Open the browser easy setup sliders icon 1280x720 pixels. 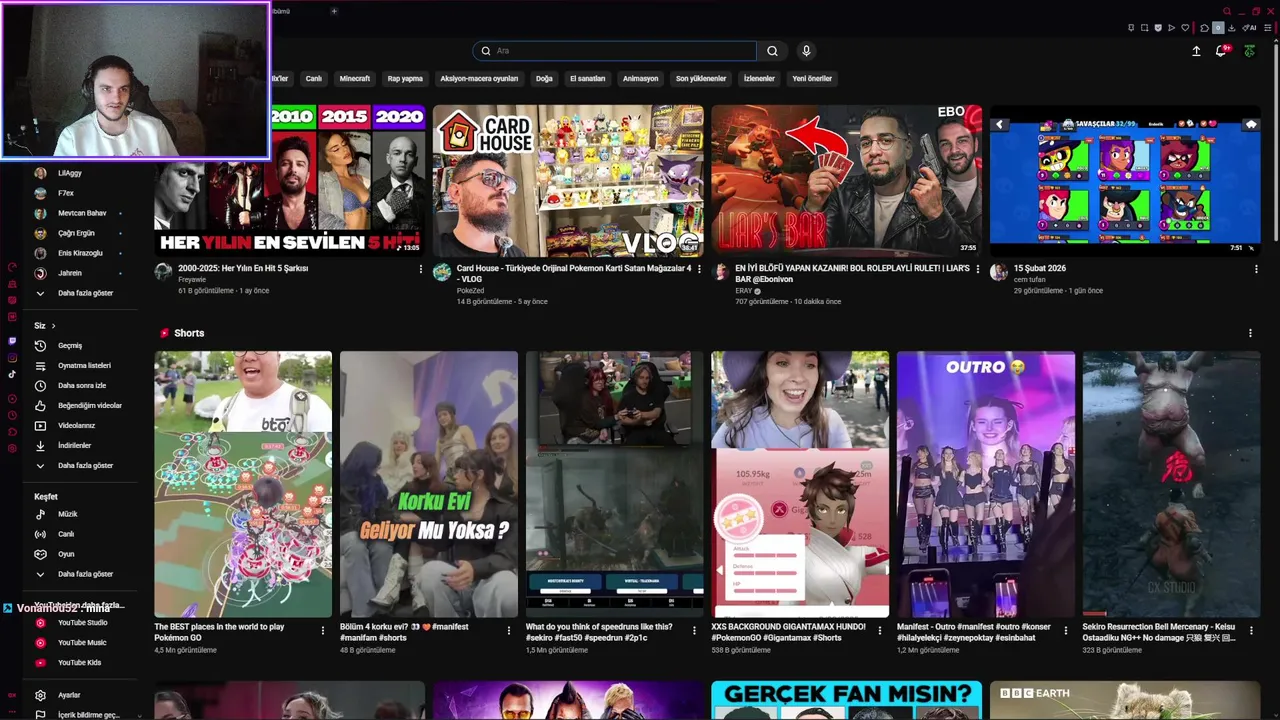click(x=1267, y=28)
